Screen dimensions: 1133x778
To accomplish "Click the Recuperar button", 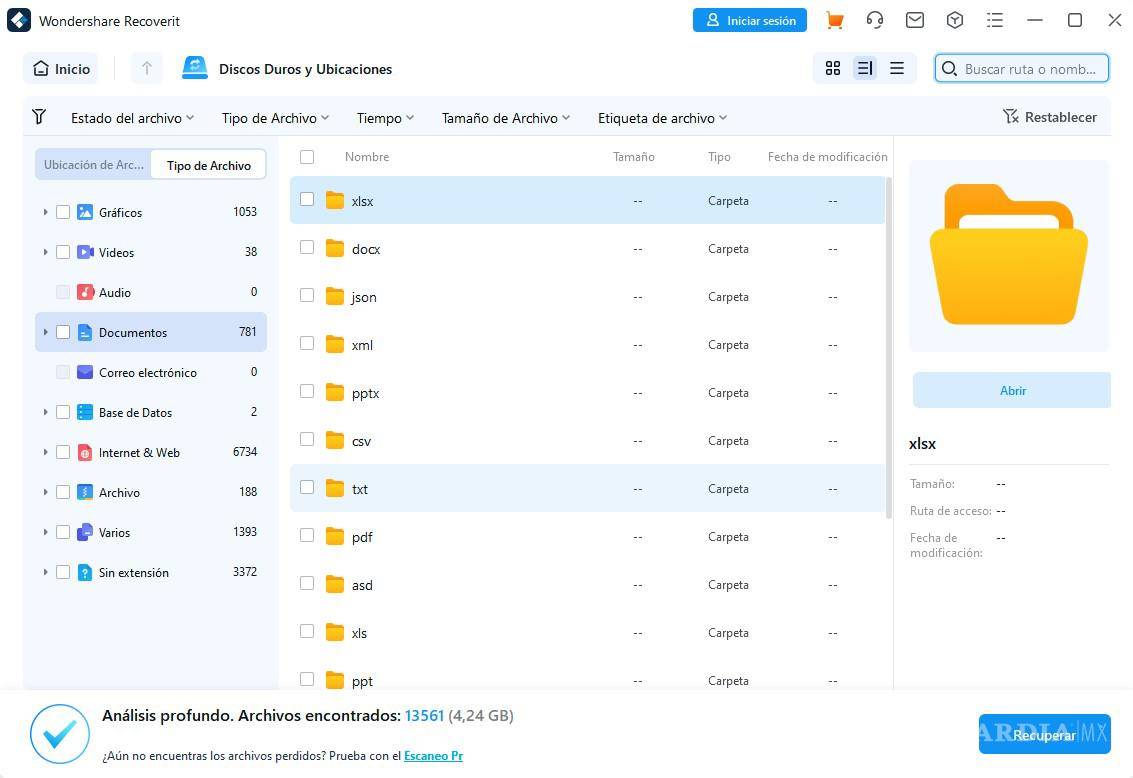I will coord(1044,734).
